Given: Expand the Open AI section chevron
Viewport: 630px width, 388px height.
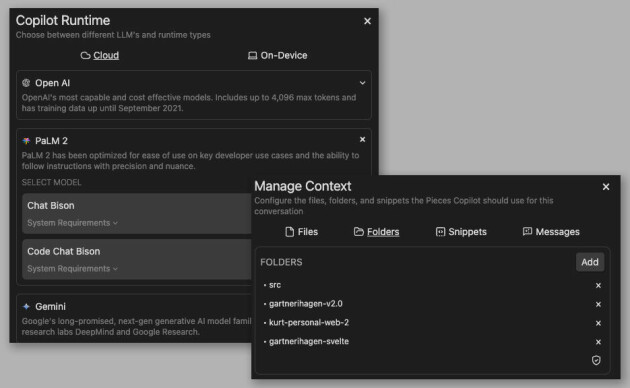Looking at the screenshot, I should pyautogui.click(x=362, y=83).
